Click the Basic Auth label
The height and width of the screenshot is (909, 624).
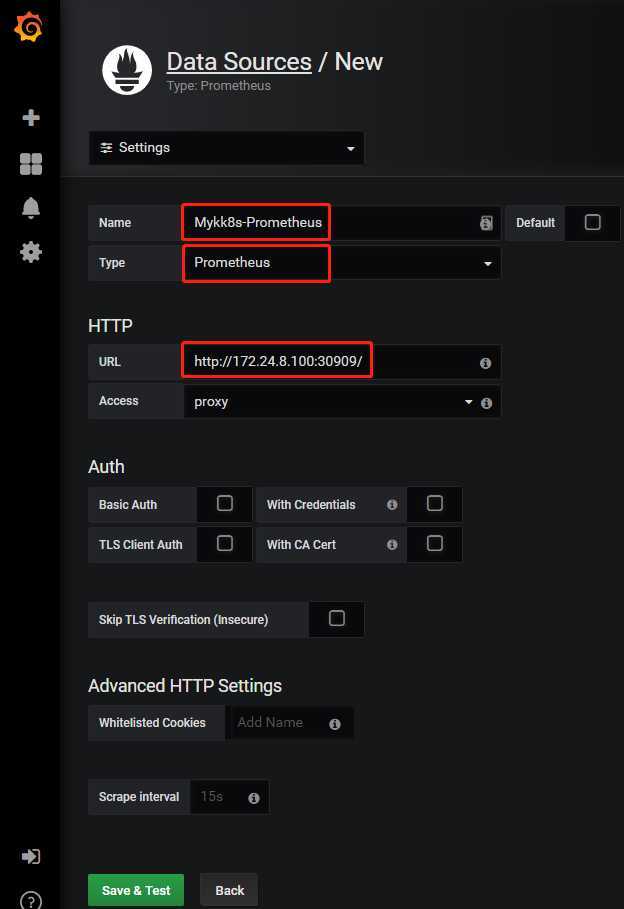(x=128, y=505)
